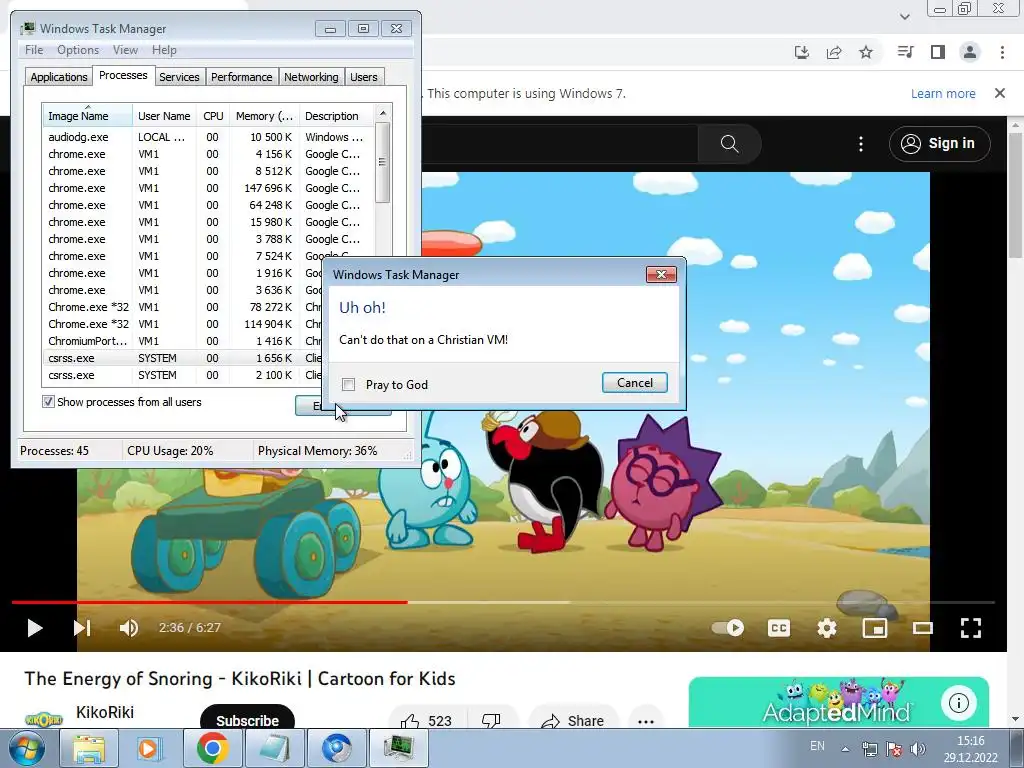Open Chrome media controls icon

click(905, 52)
